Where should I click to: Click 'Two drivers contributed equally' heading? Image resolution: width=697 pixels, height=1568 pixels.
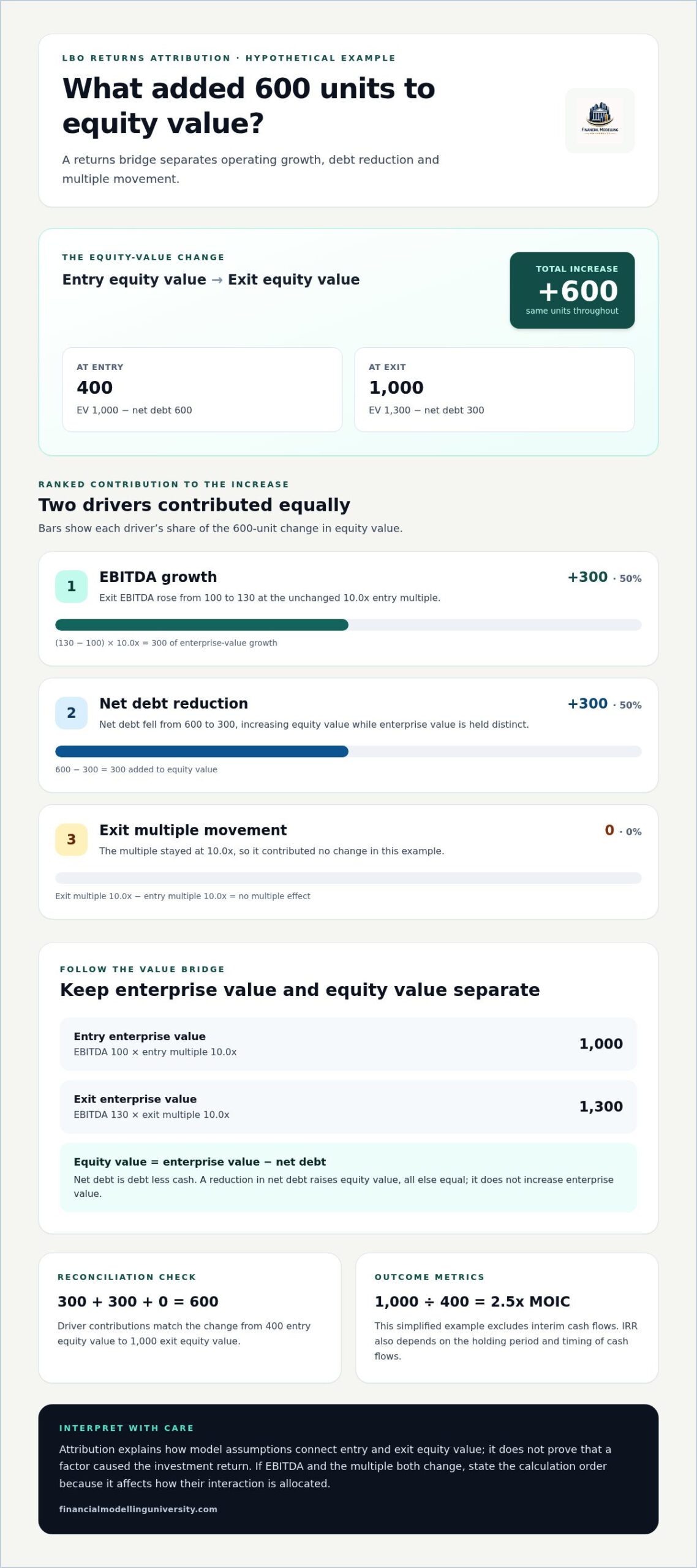[x=194, y=505]
